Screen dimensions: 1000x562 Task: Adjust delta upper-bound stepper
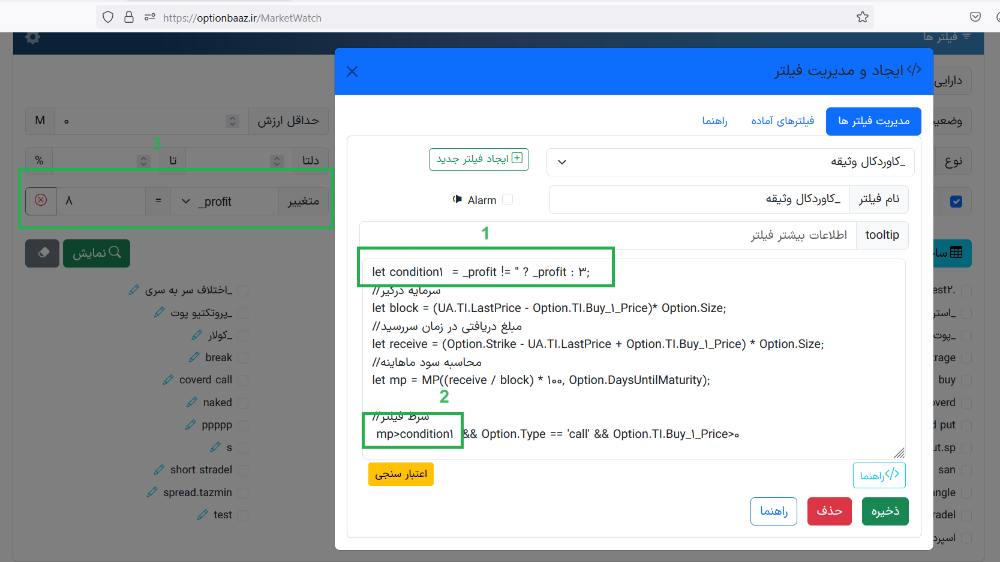143,161
